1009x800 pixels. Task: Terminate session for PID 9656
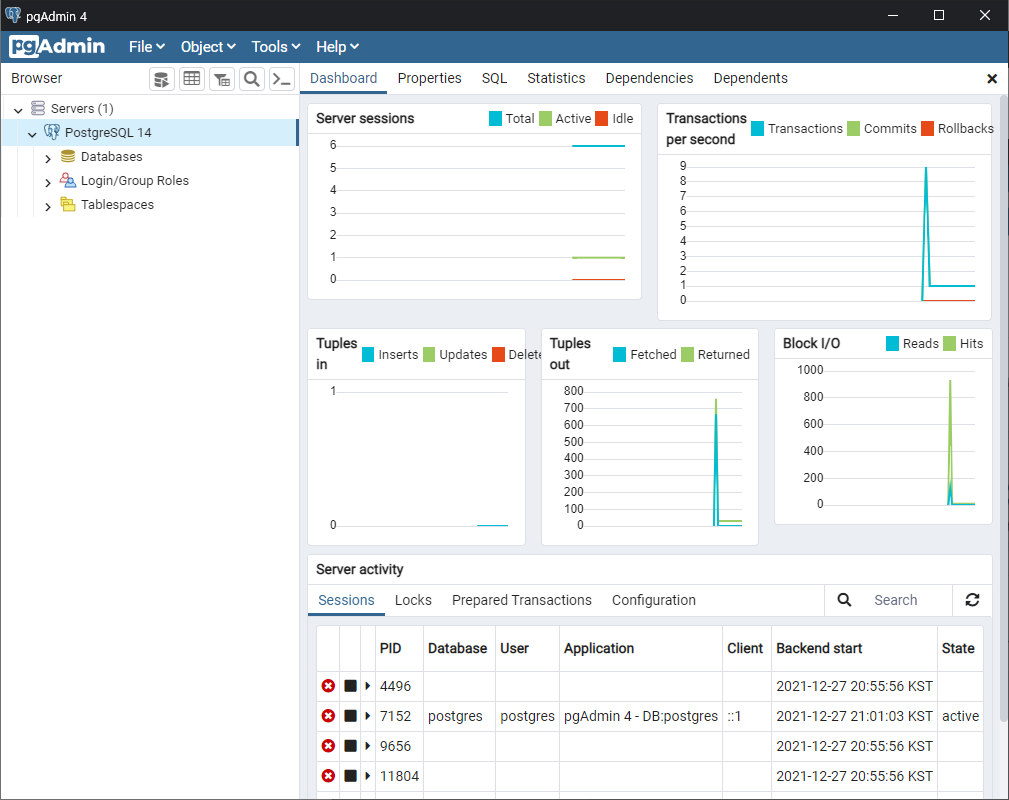328,746
